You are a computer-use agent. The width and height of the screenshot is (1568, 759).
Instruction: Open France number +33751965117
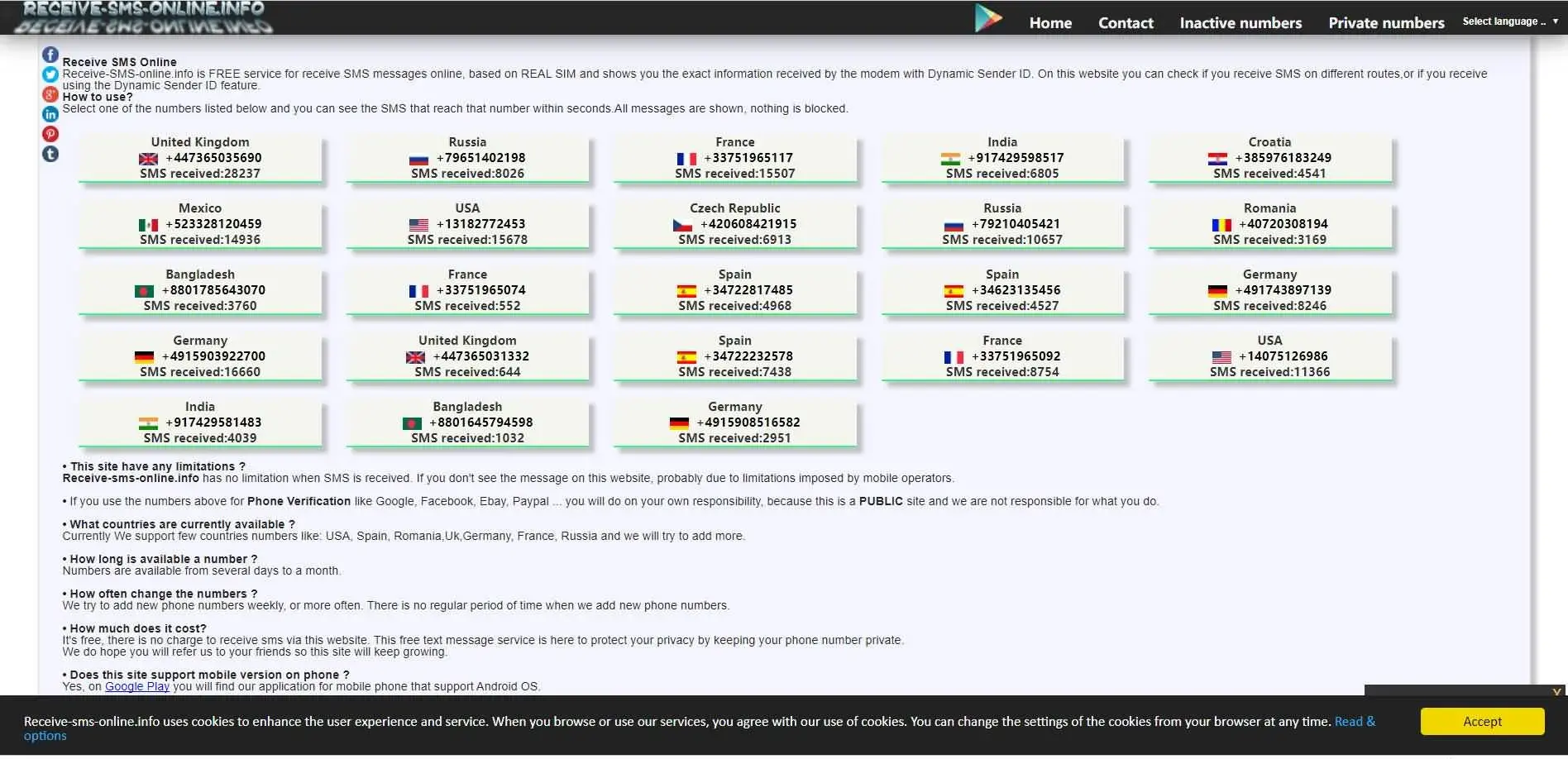coord(735,158)
